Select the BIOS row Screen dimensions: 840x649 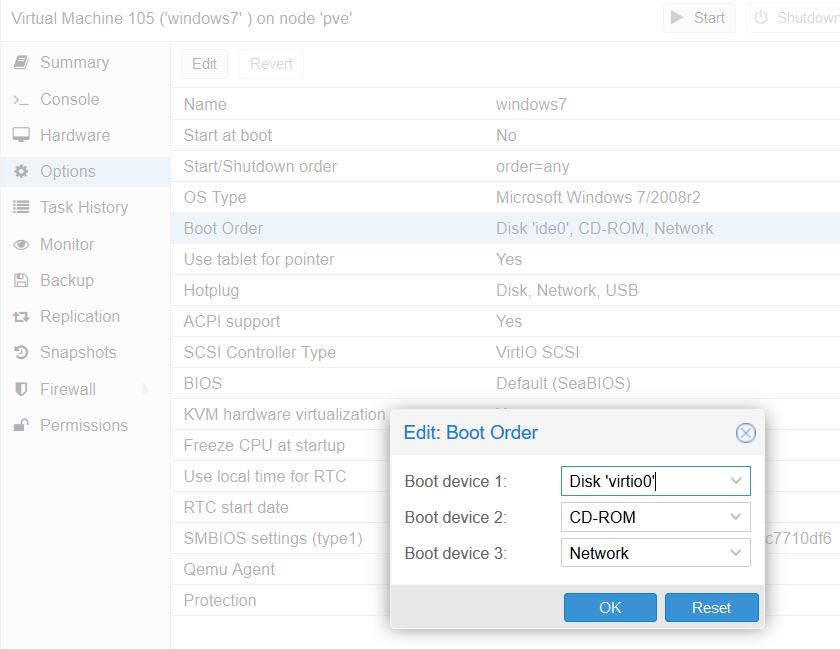pyautogui.click(x=505, y=383)
